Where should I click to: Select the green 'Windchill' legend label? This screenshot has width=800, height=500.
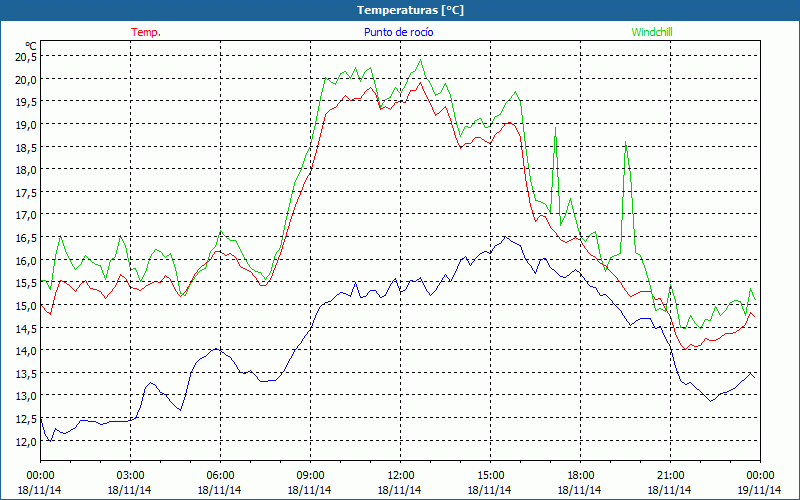652,32
